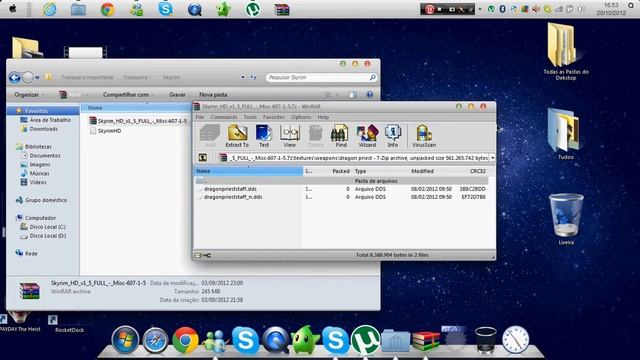Viewport: 640px width, 360px height.
Task: Change view mode icon in Explorer toolbar
Action: click(x=327, y=95)
